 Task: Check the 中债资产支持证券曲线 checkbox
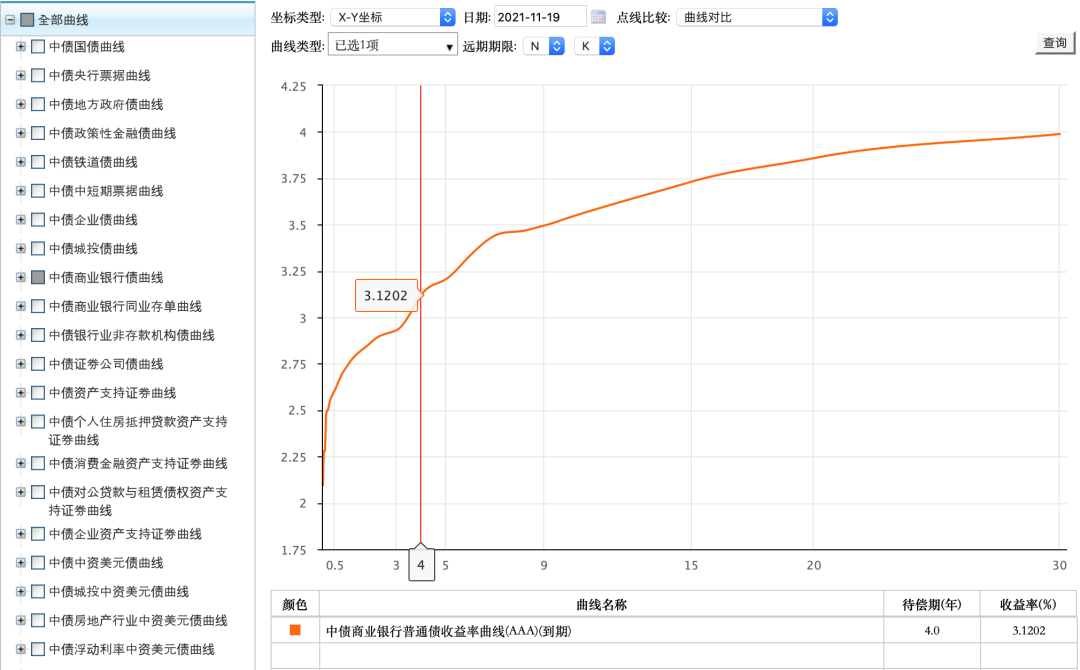(38, 392)
